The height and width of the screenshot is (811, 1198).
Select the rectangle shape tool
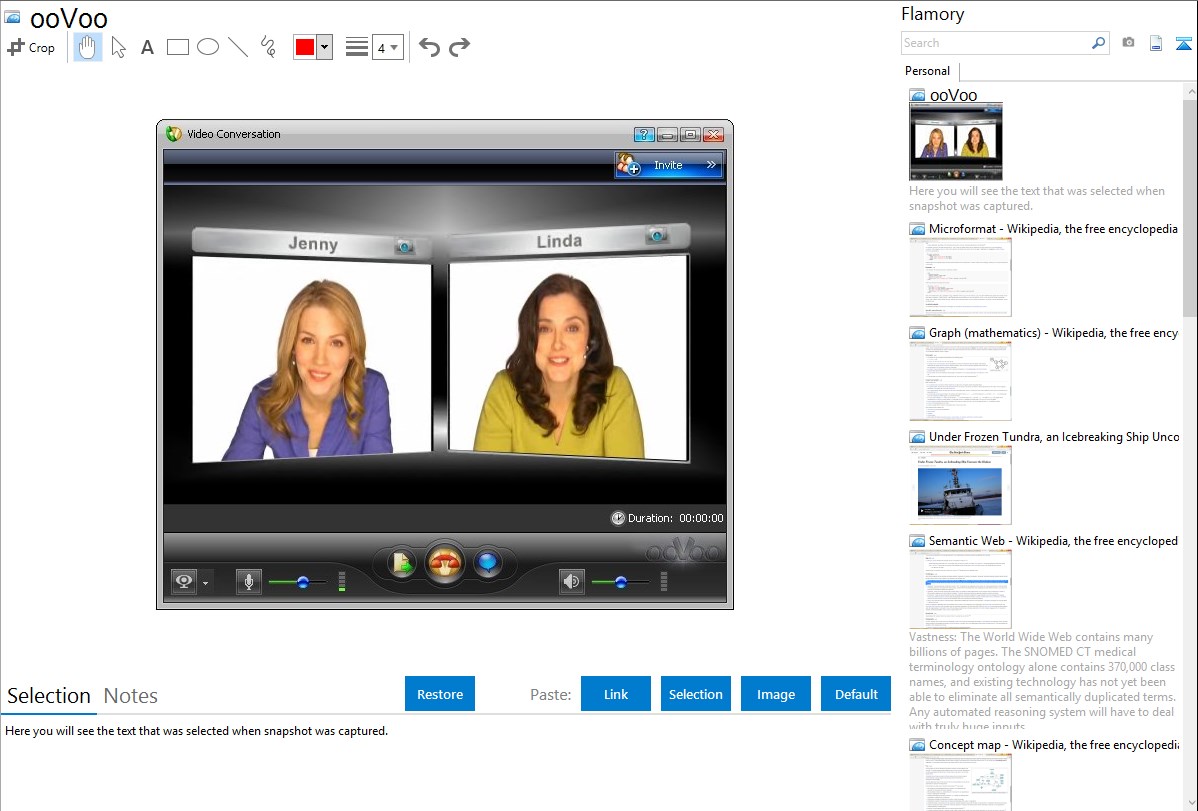[177, 47]
